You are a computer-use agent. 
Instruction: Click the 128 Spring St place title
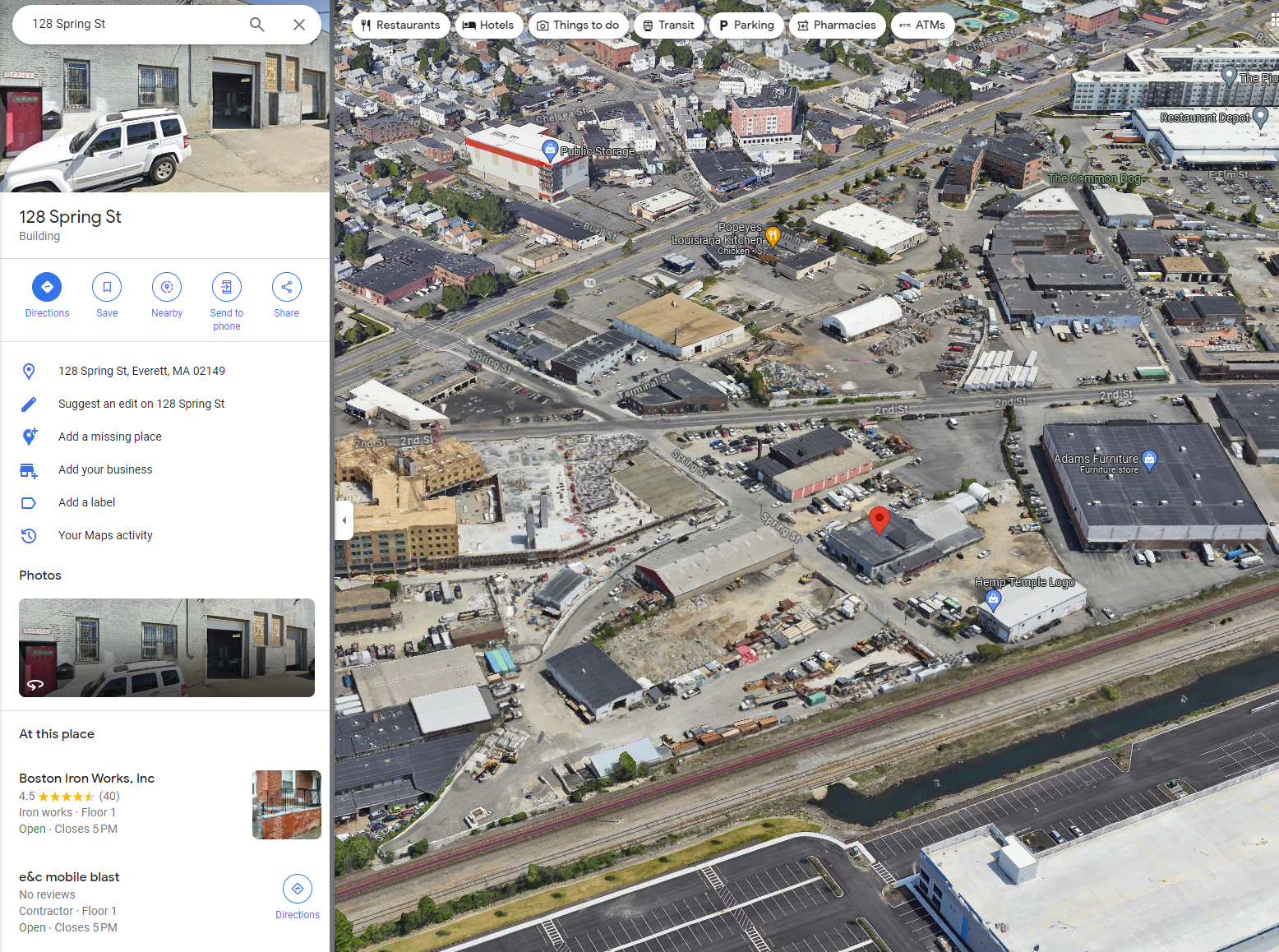click(x=70, y=217)
